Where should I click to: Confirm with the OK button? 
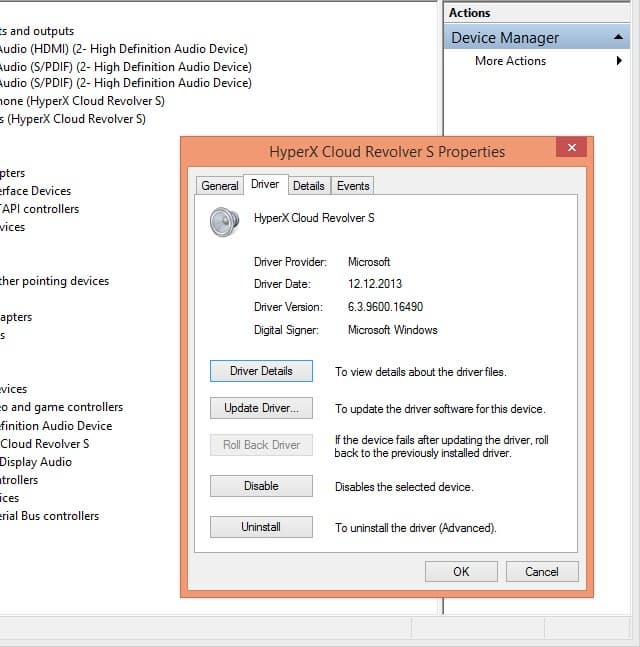point(461,571)
